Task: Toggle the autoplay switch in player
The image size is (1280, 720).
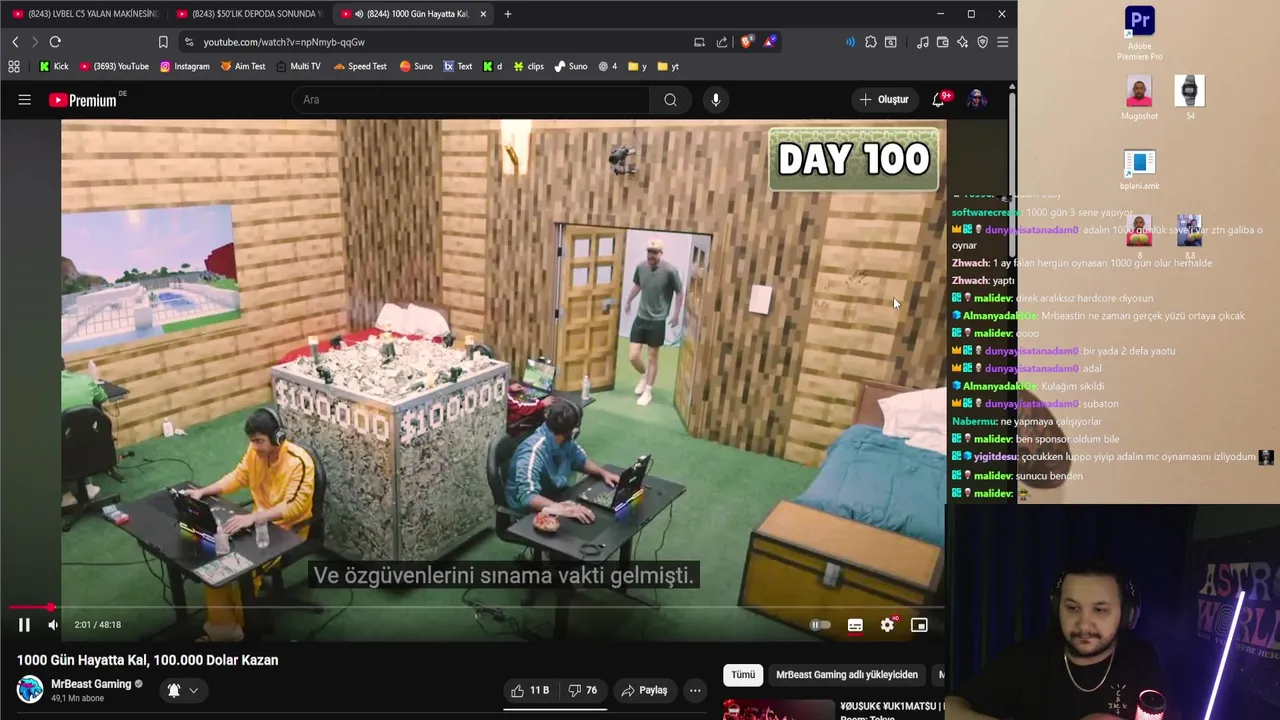Action: tap(819, 625)
